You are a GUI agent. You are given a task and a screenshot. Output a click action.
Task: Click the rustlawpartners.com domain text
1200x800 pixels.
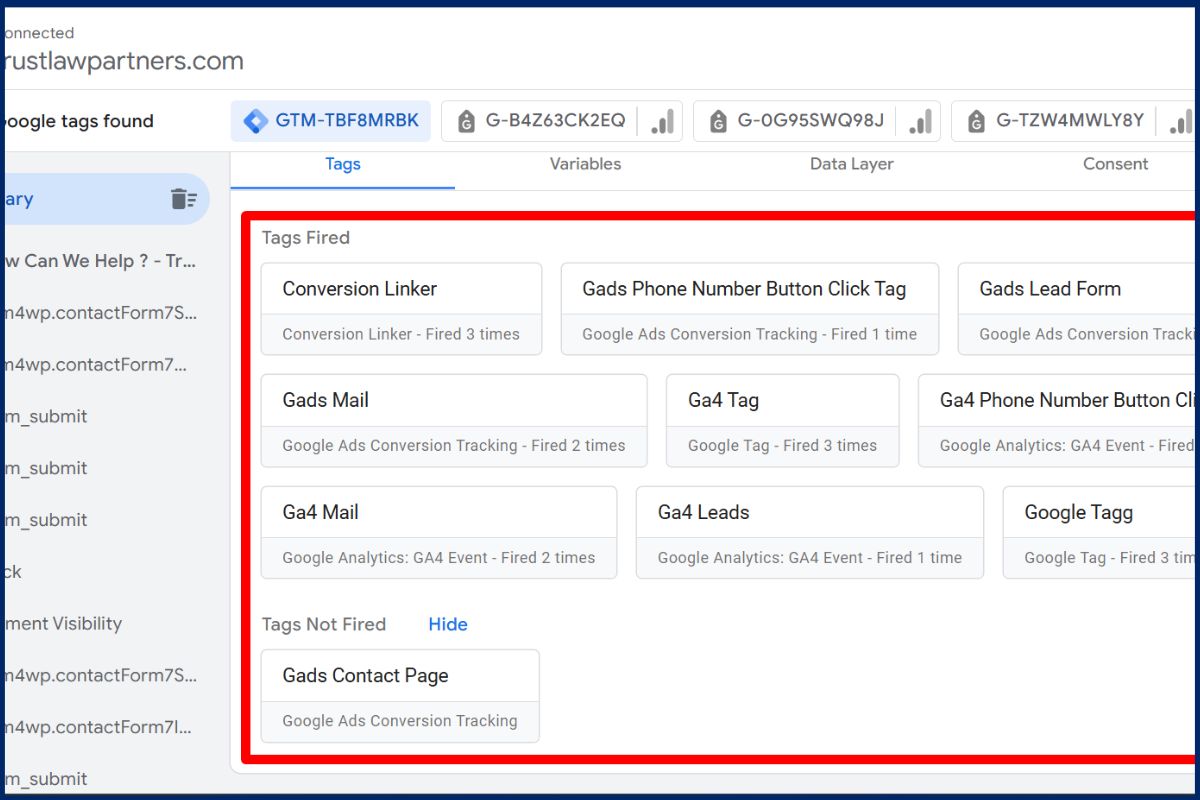pos(122,61)
